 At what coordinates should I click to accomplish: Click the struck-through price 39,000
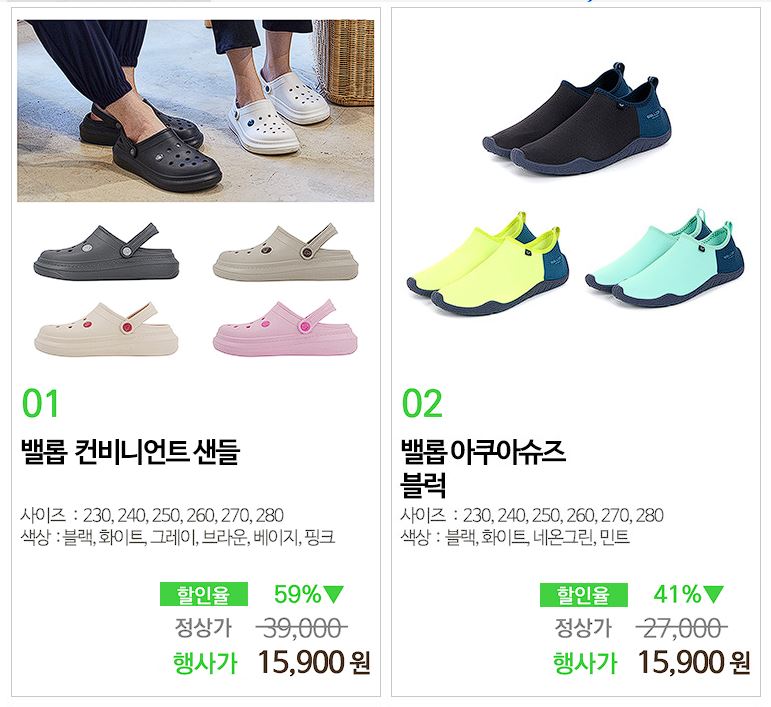tap(302, 628)
